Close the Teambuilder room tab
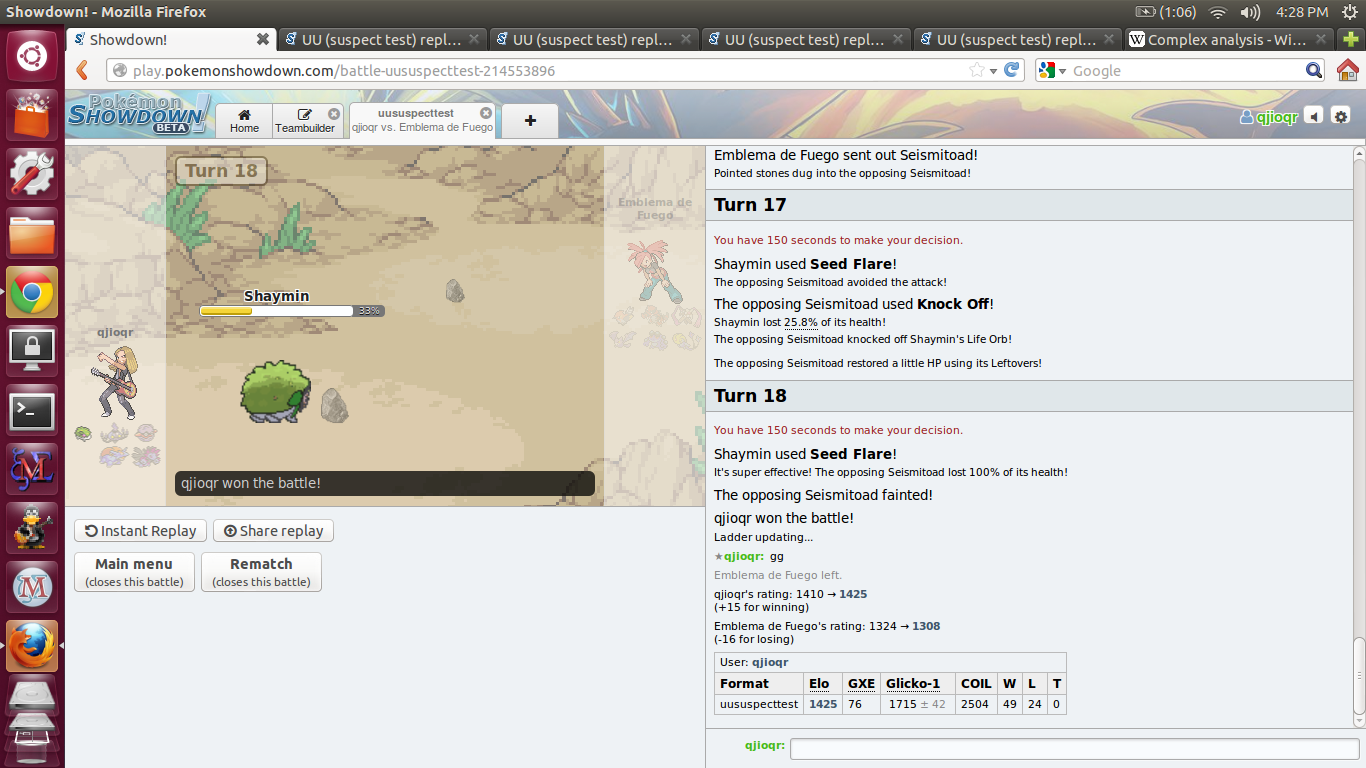The image size is (1366, 768). (x=334, y=114)
